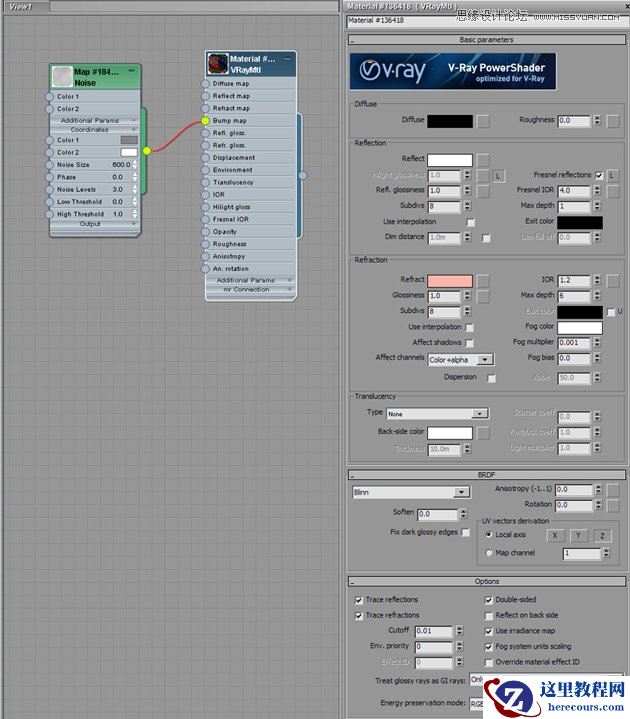Adjust the Cutoff spinner arrows
This screenshot has height=719, width=630.
[459, 631]
